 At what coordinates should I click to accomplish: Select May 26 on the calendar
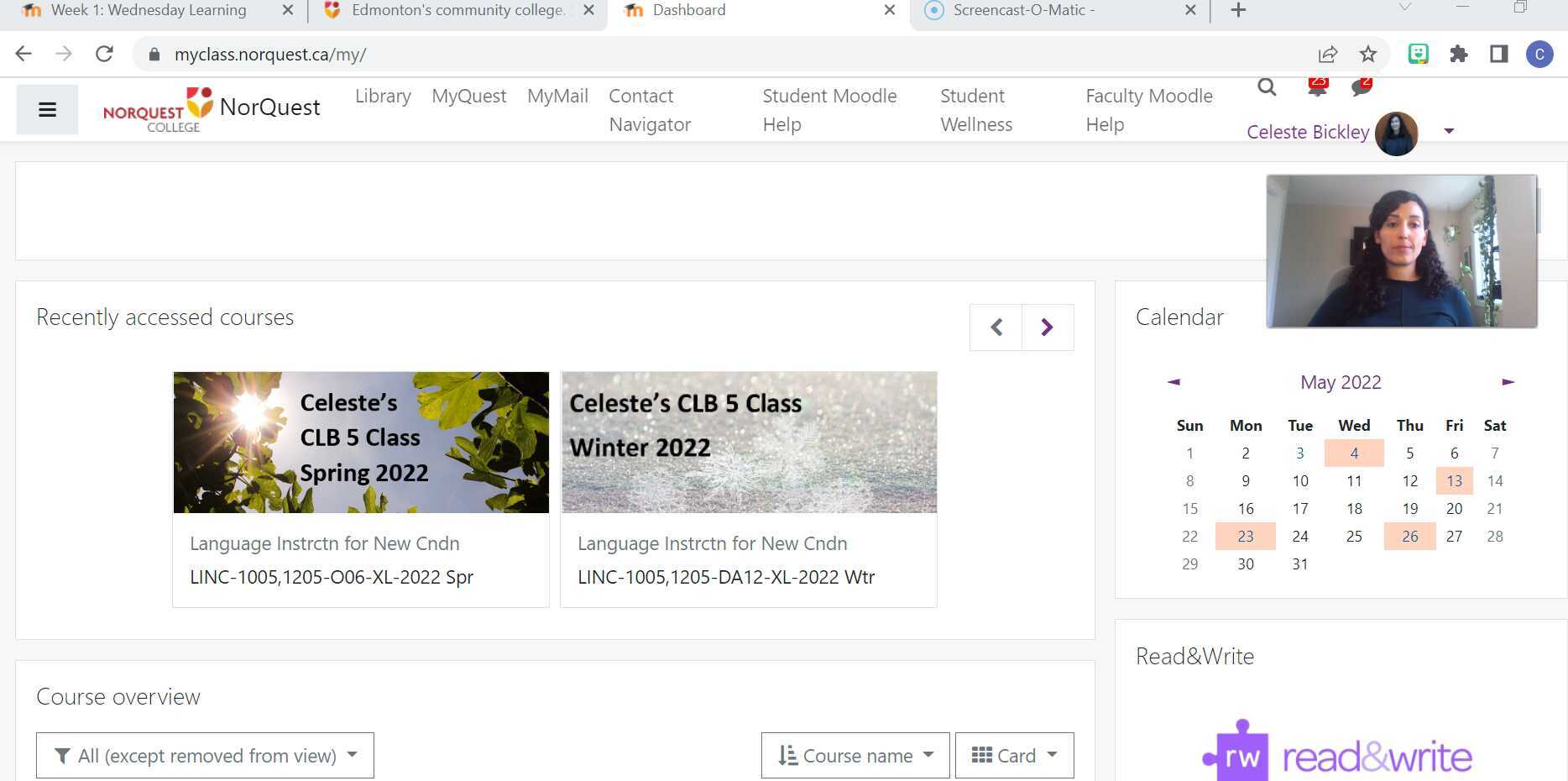click(1409, 536)
